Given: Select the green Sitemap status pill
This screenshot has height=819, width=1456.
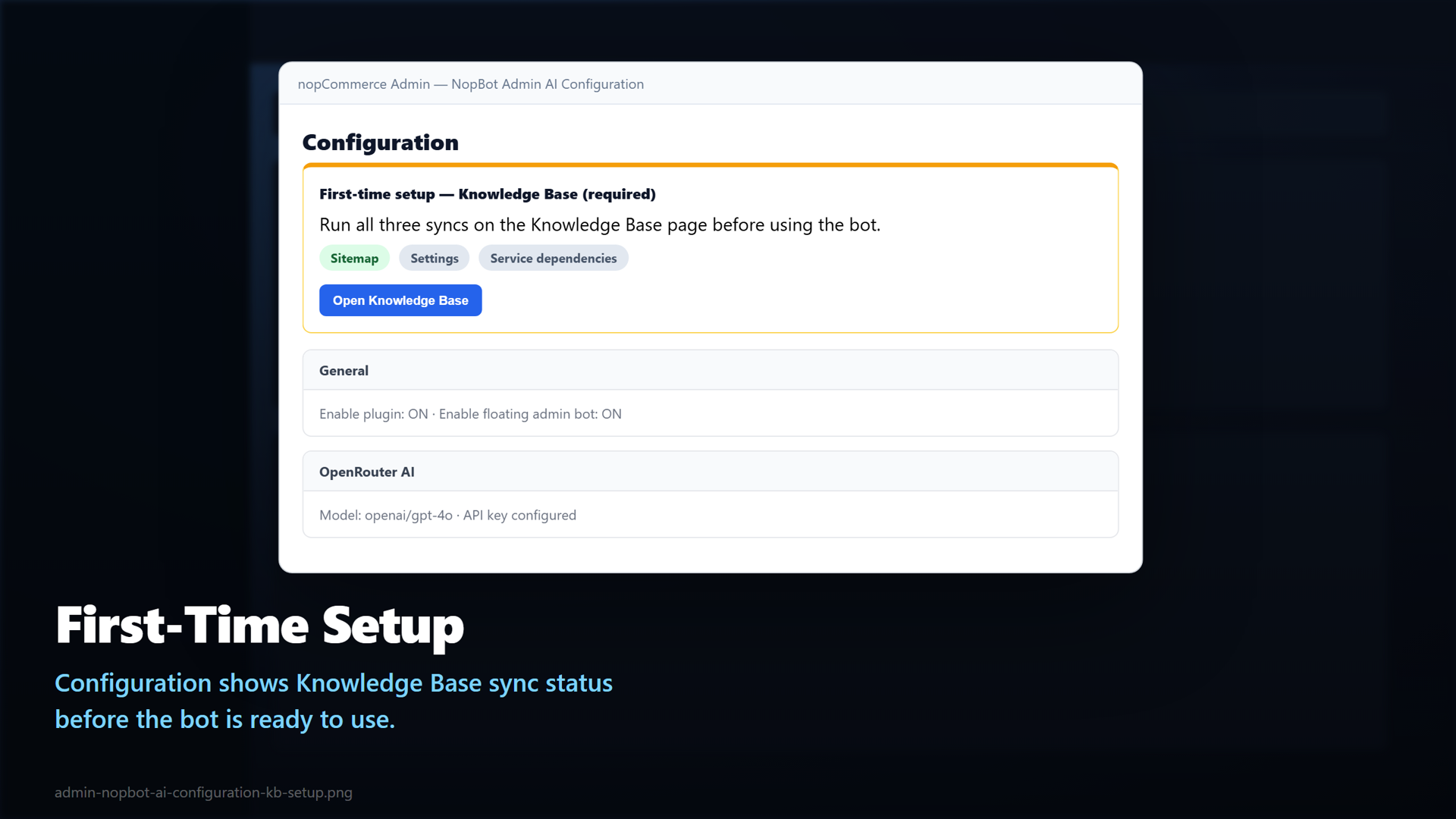Looking at the screenshot, I should (x=354, y=258).
